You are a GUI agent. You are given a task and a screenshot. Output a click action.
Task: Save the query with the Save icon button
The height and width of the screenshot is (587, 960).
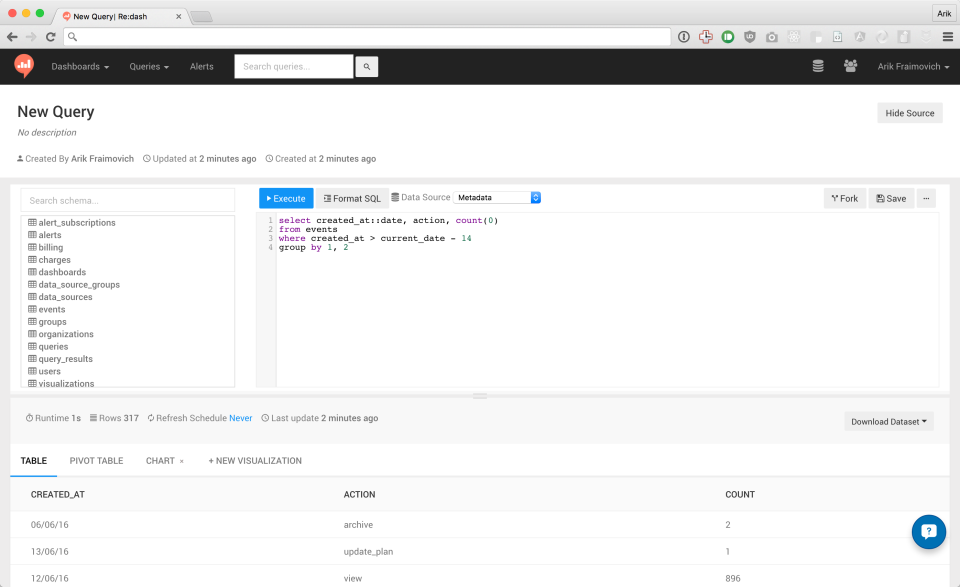tap(890, 198)
